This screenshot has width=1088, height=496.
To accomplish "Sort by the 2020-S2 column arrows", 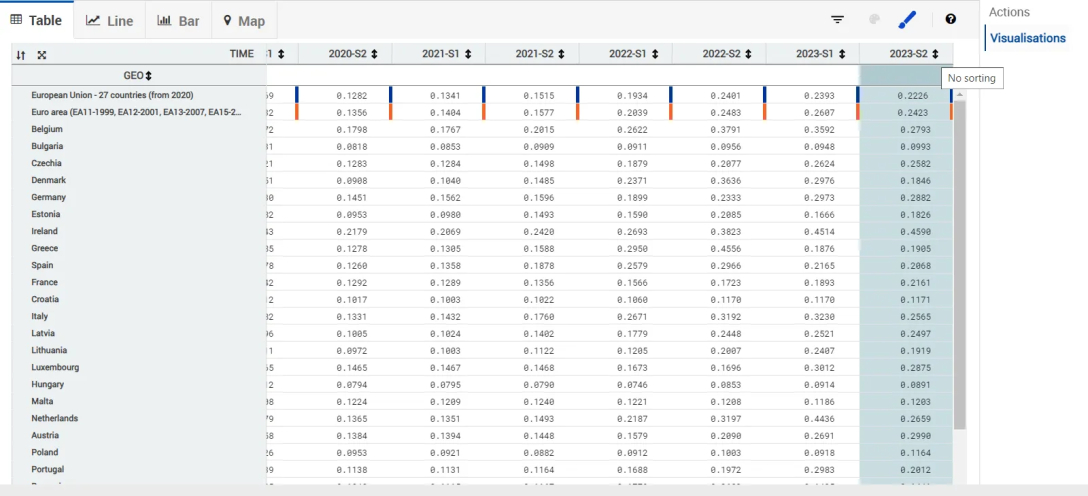I will tap(375, 54).
